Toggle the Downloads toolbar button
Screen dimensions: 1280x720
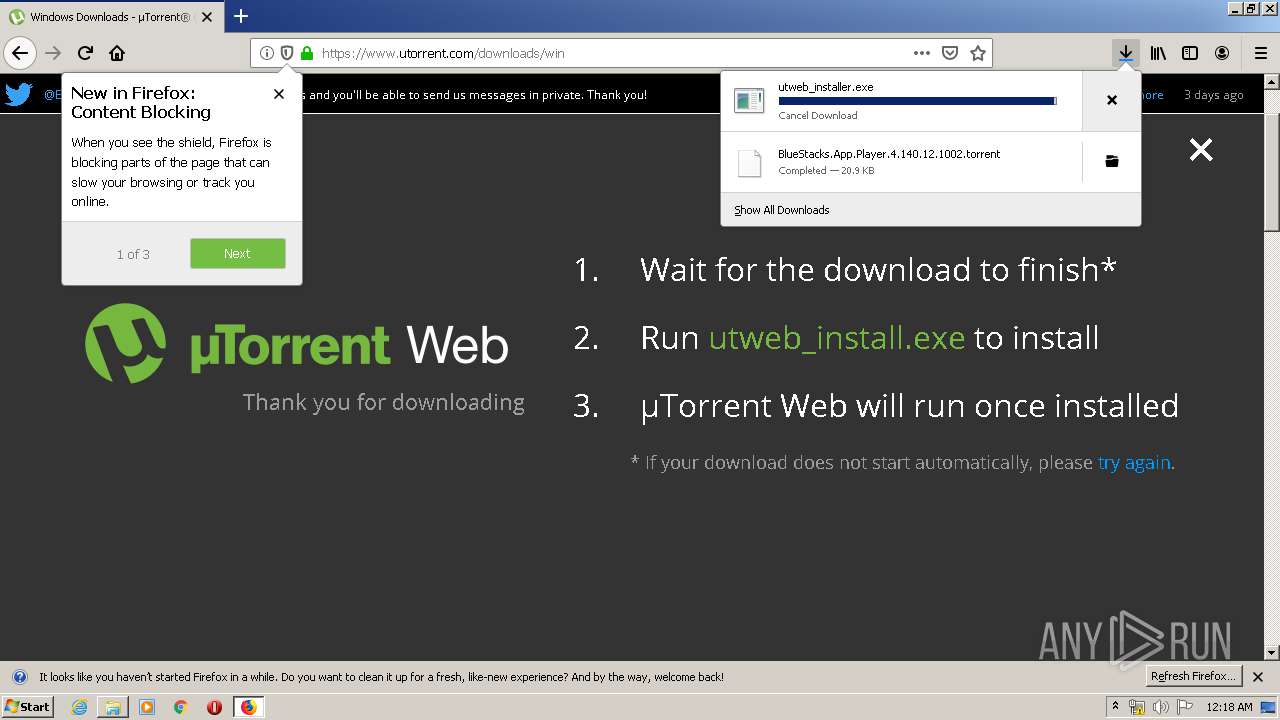pos(1126,53)
